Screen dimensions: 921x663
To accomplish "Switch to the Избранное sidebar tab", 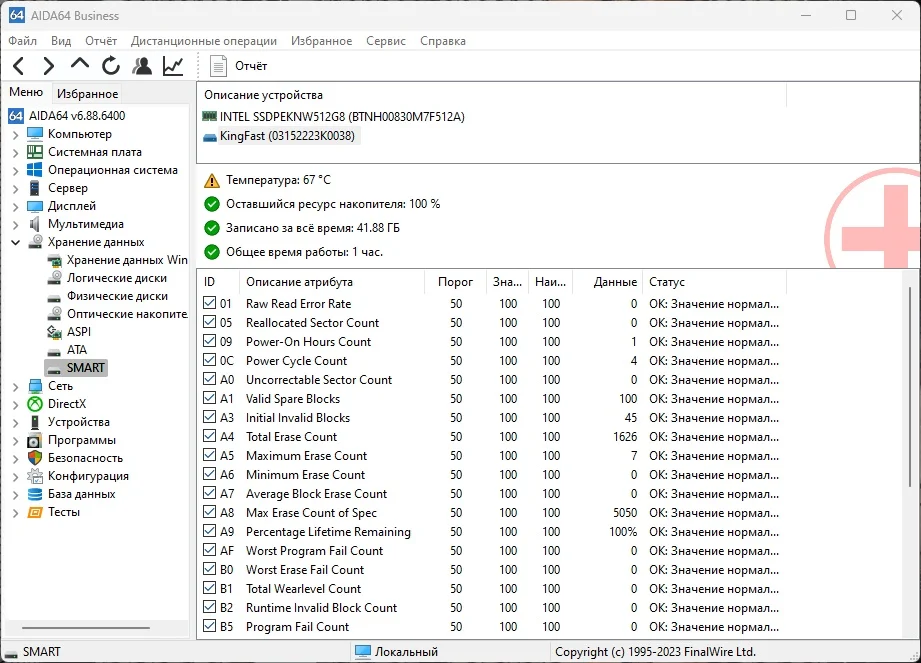I will (88, 93).
